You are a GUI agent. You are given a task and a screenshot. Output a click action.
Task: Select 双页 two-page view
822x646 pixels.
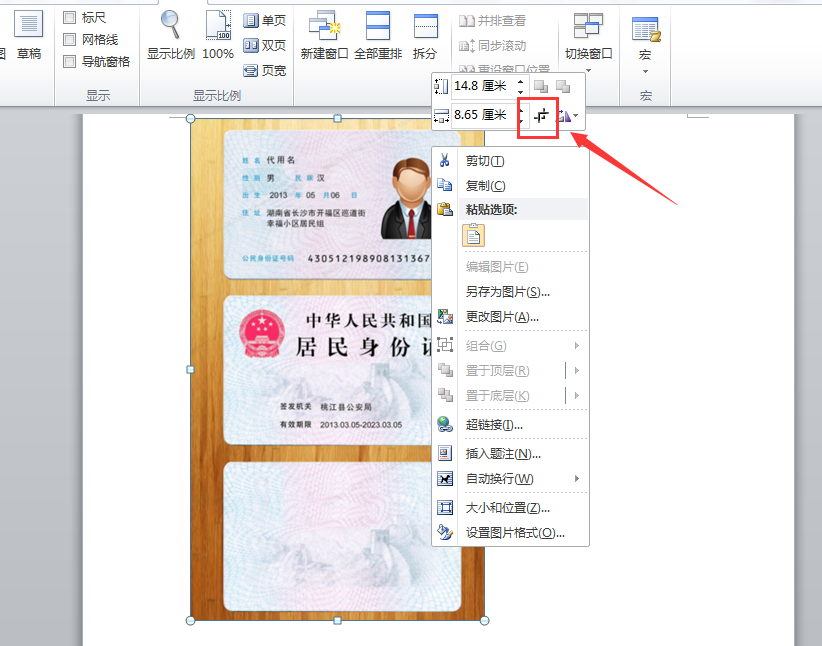[265, 46]
